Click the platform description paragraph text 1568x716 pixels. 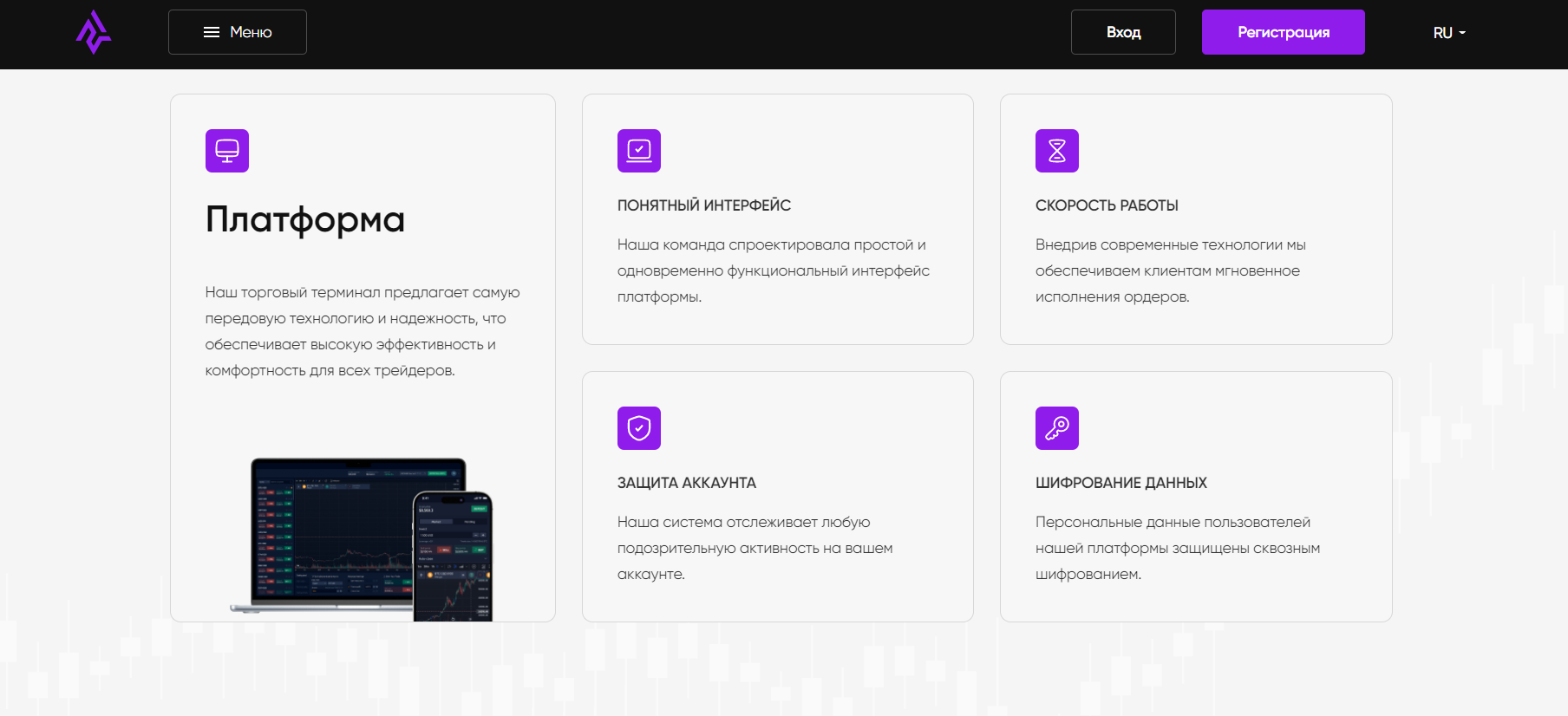coord(363,331)
